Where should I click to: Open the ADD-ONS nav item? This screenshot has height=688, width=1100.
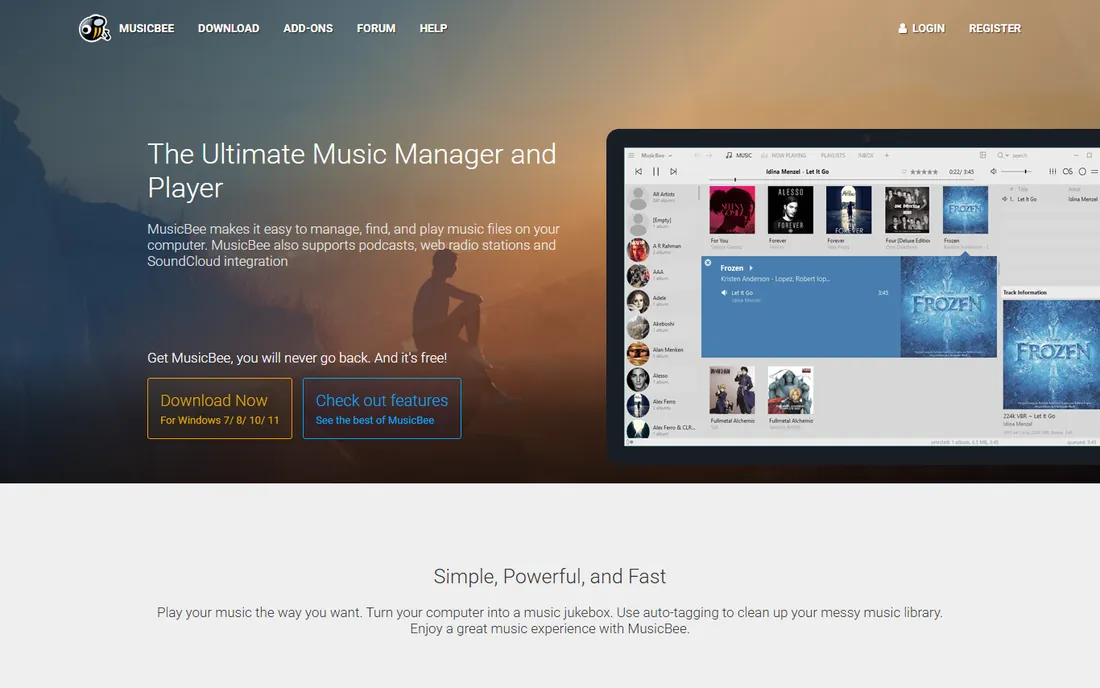(308, 28)
